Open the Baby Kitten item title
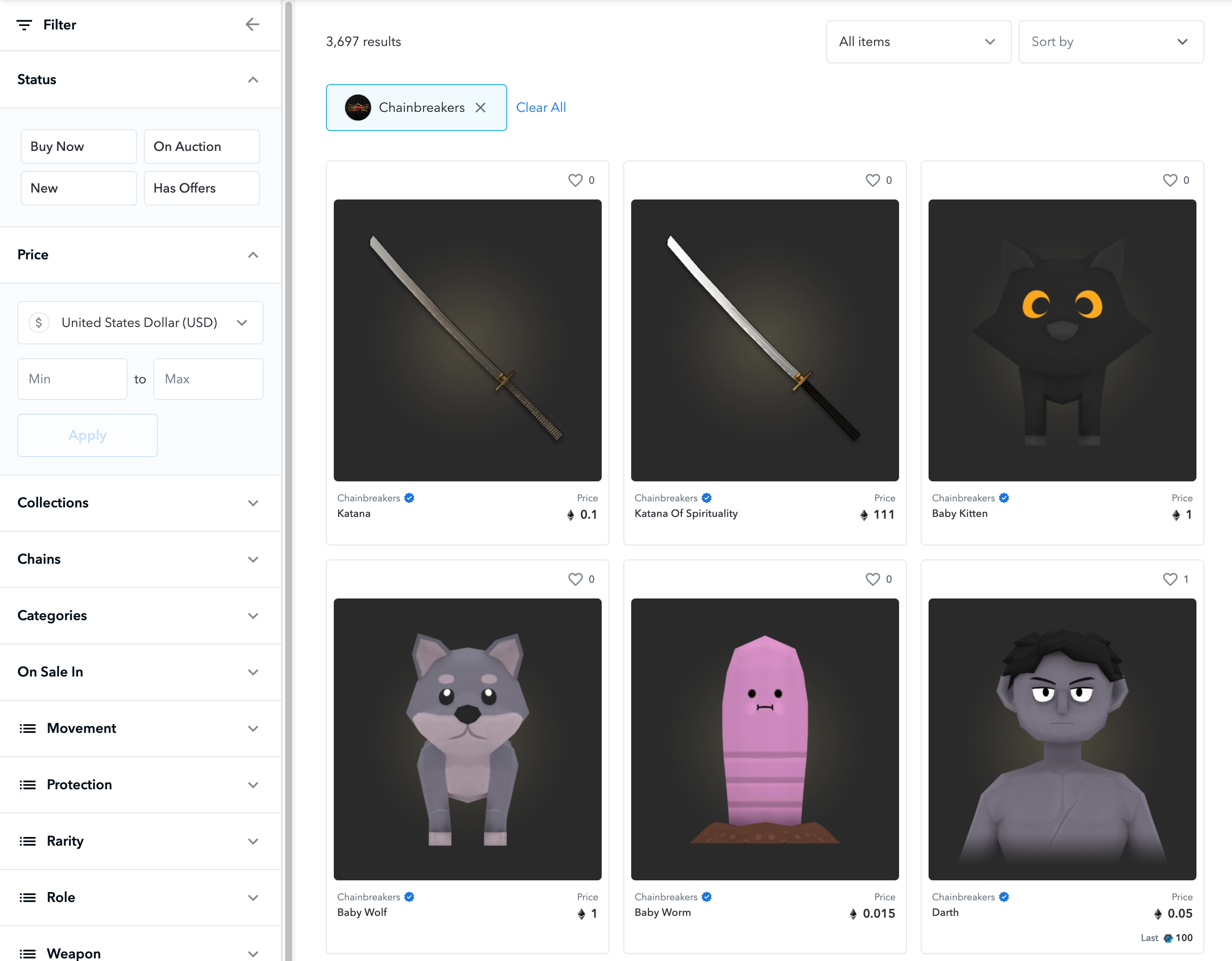This screenshot has width=1232, height=961. [959, 513]
